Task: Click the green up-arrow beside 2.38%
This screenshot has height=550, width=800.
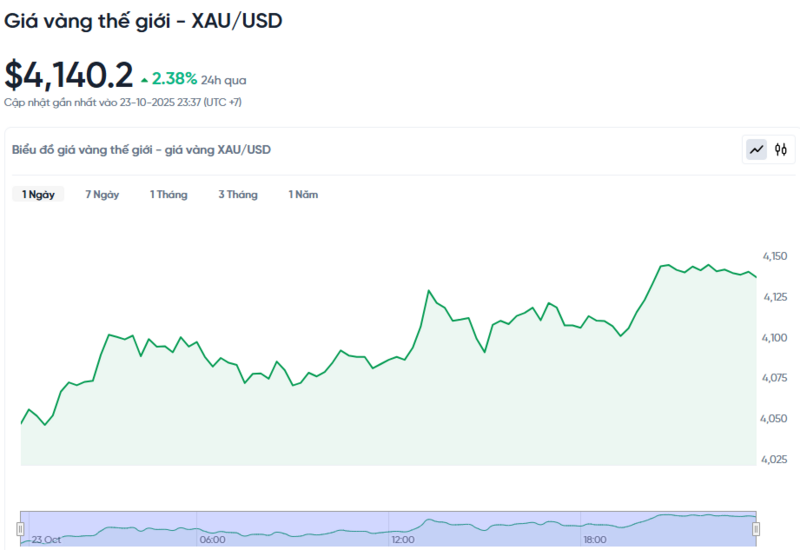Action: [x=145, y=79]
